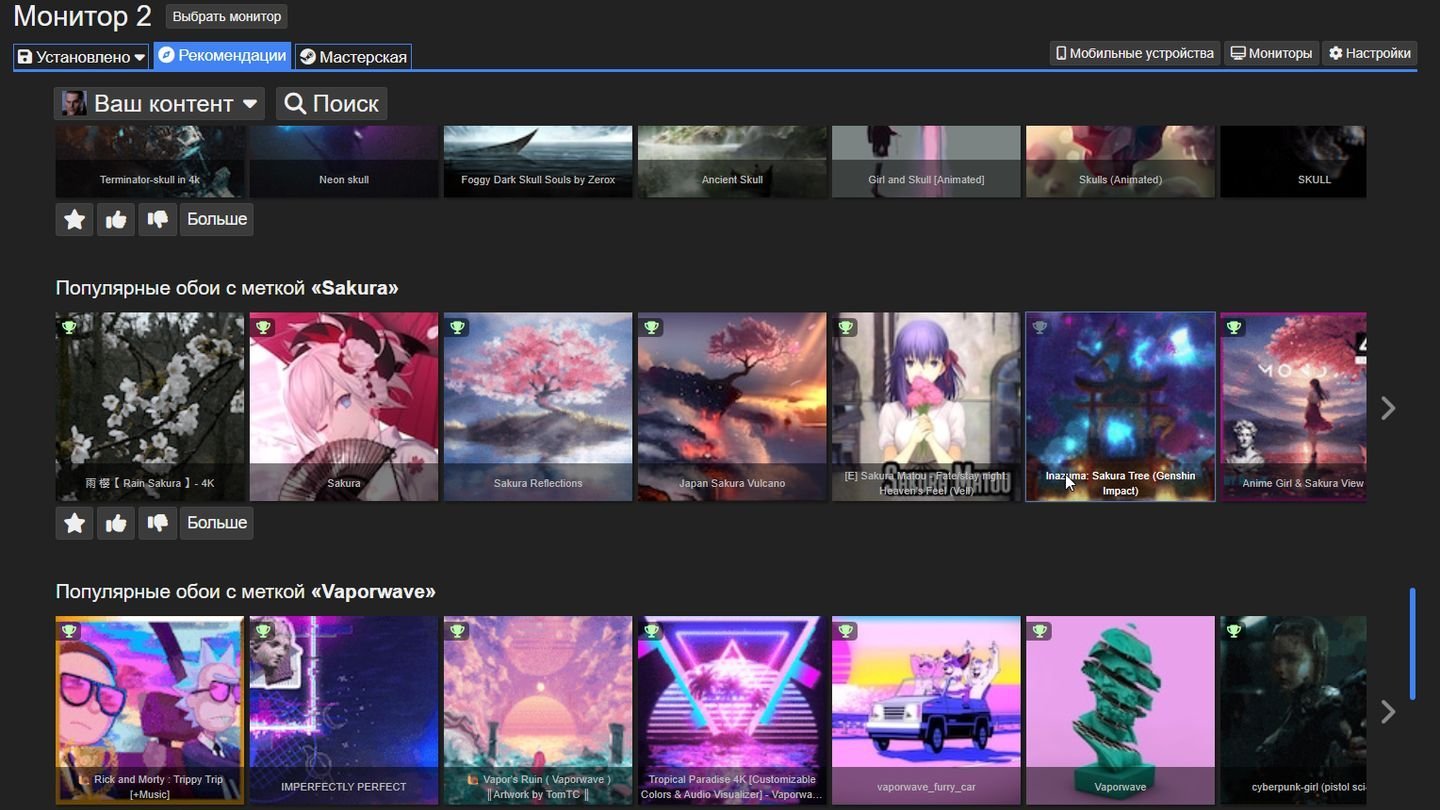
Task: Click trophy icon on vaporwave_furry_car
Action: (845, 631)
